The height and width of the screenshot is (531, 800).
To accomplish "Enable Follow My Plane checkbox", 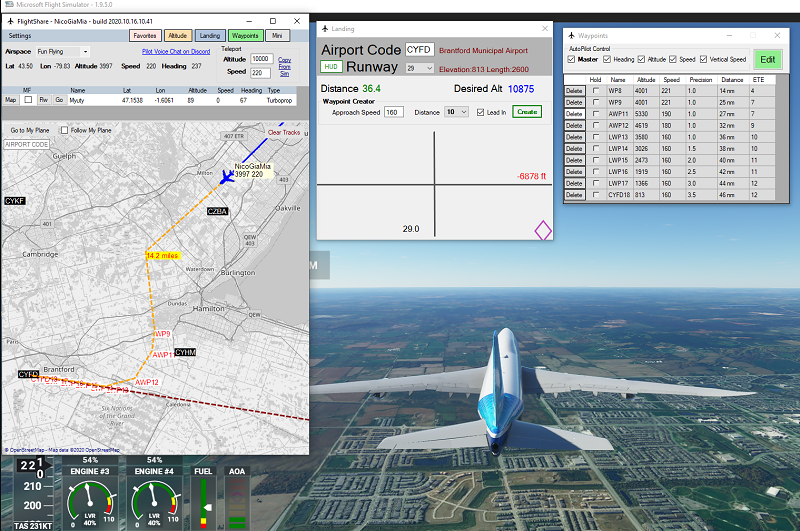I will [x=64, y=131].
